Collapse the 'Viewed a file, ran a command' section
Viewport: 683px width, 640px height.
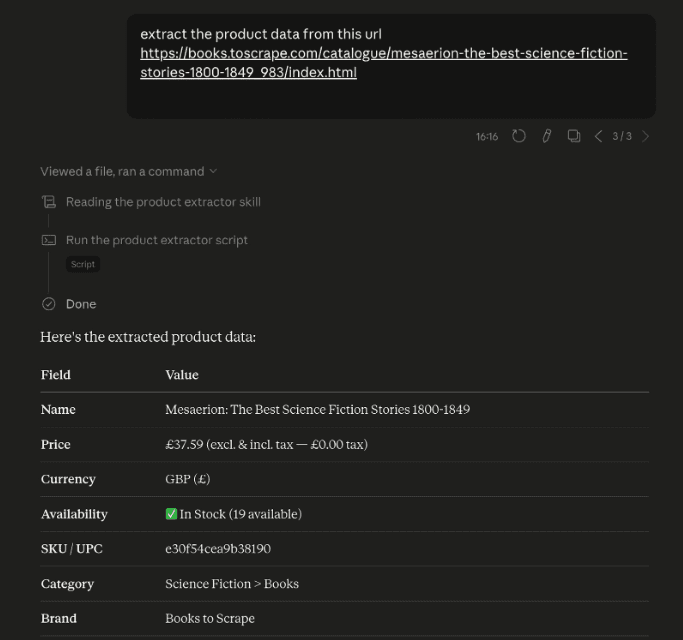pyautogui.click(x=122, y=171)
